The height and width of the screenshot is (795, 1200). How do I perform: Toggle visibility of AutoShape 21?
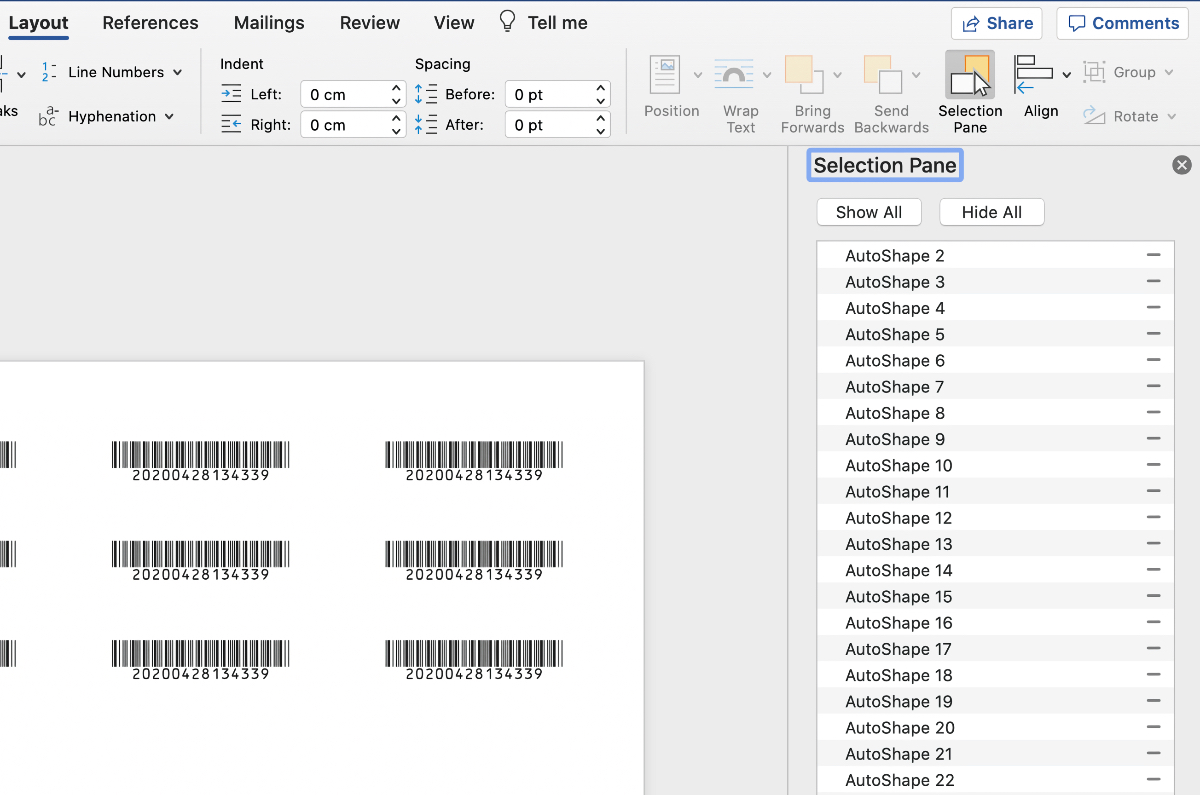coord(1154,753)
